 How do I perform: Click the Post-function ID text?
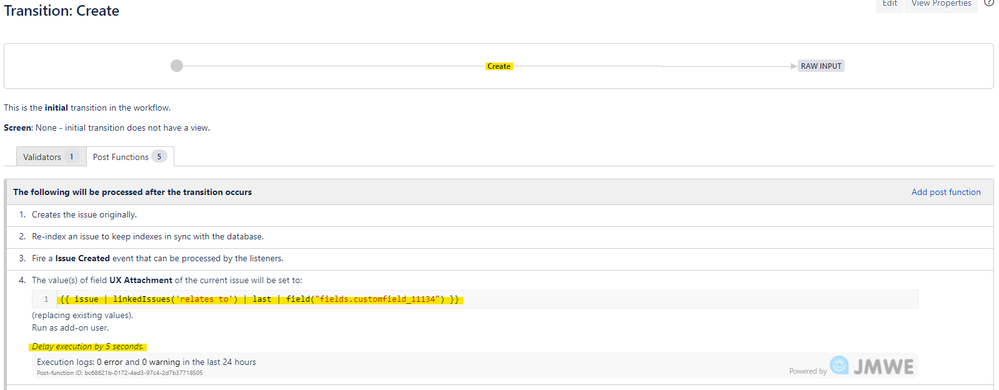click(120, 373)
